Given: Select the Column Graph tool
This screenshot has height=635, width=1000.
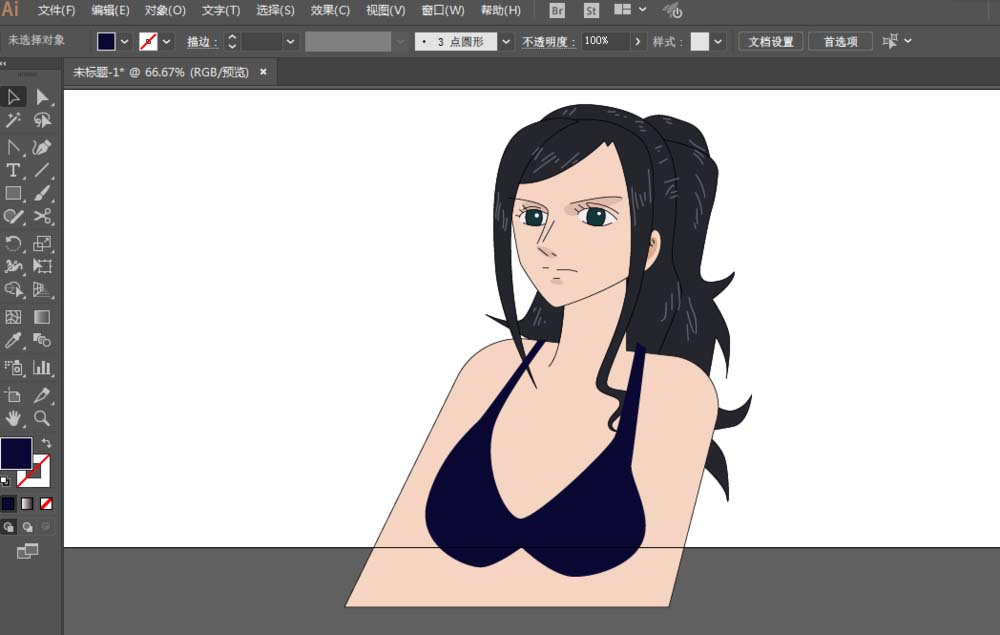Looking at the screenshot, I should pyautogui.click(x=42, y=368).
